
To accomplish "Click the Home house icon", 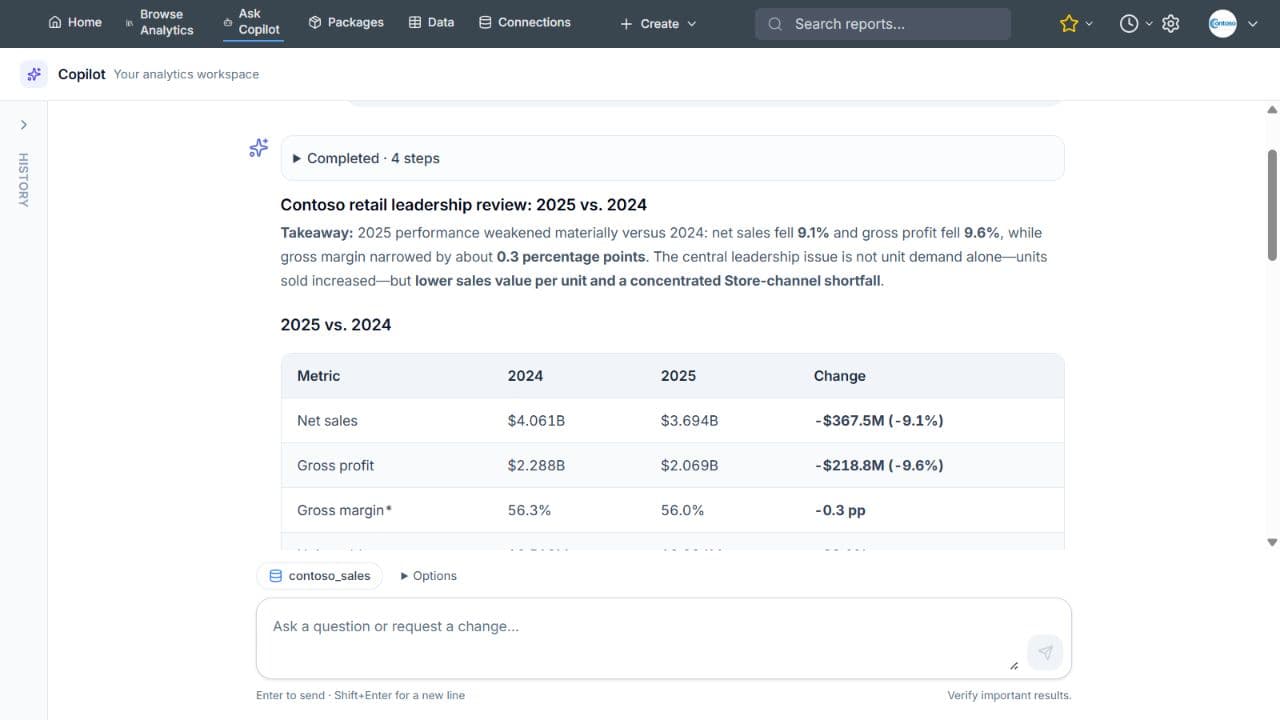I will [55, 22].
